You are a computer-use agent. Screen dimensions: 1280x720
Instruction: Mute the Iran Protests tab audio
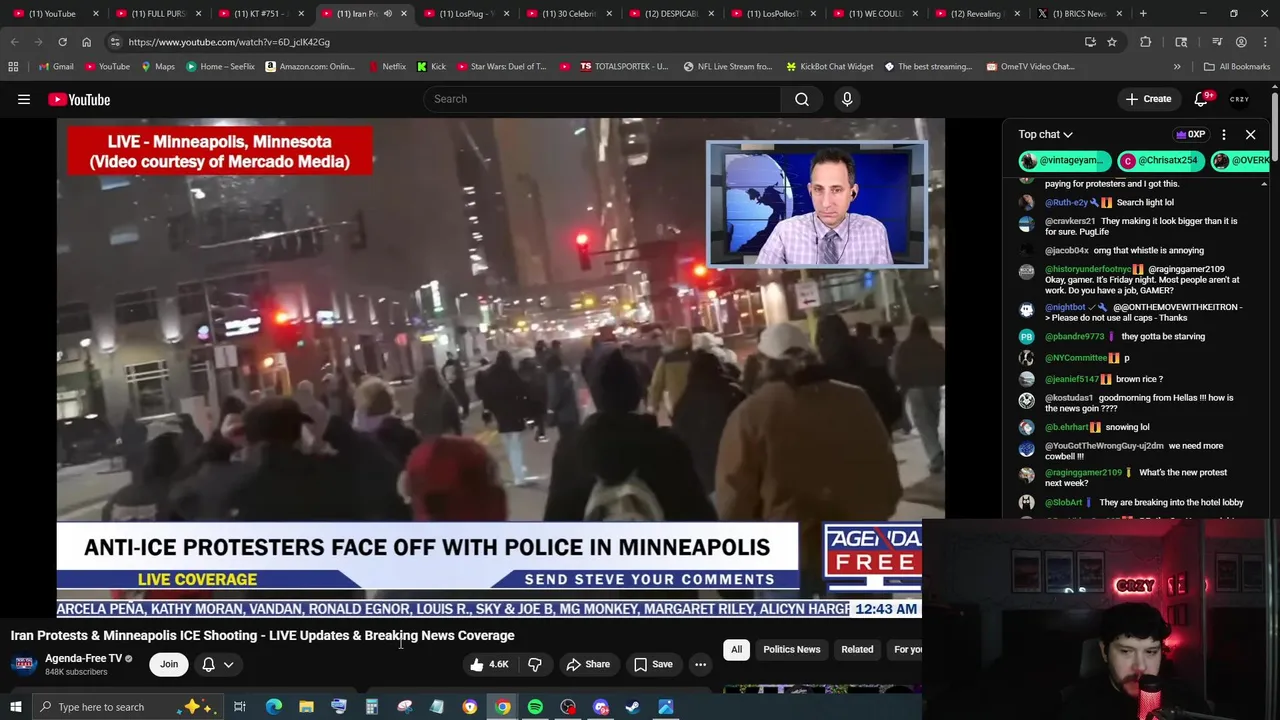tap(388, 14)
